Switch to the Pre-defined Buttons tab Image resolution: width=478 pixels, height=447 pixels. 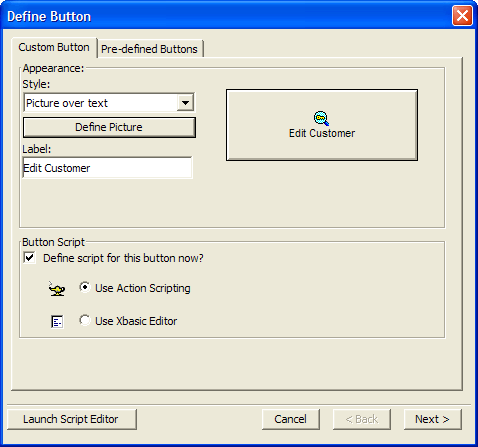tap(149, 49)
